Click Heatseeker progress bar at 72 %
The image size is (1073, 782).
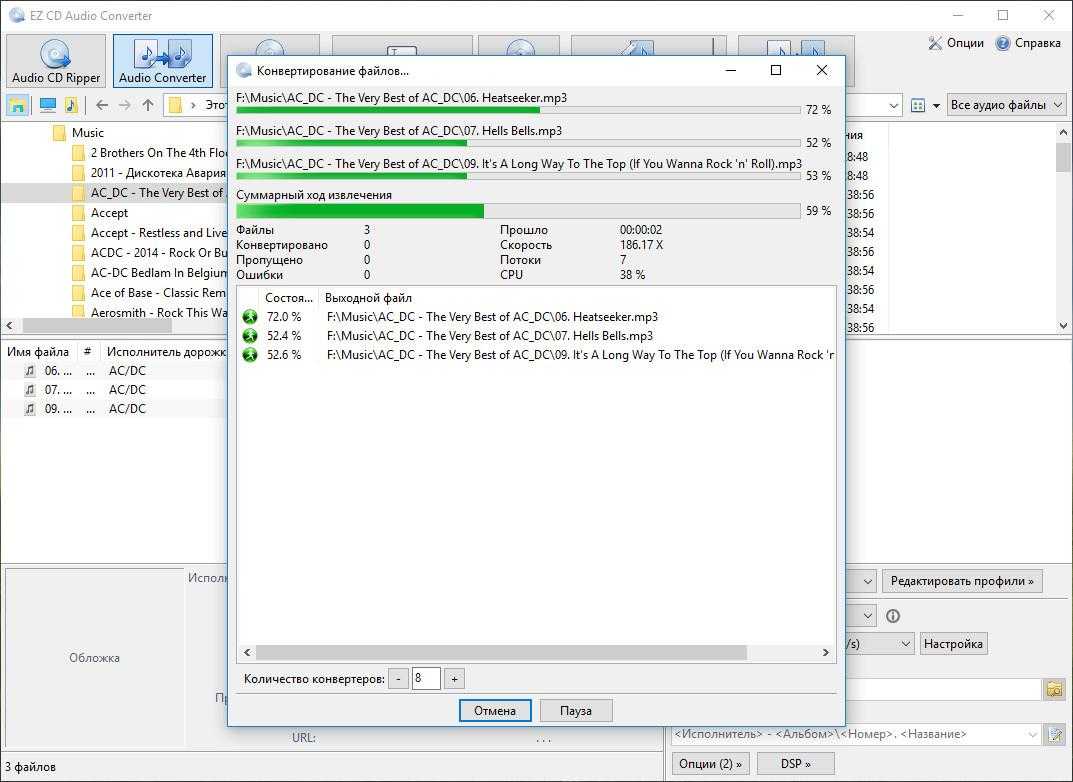[518, 109]
